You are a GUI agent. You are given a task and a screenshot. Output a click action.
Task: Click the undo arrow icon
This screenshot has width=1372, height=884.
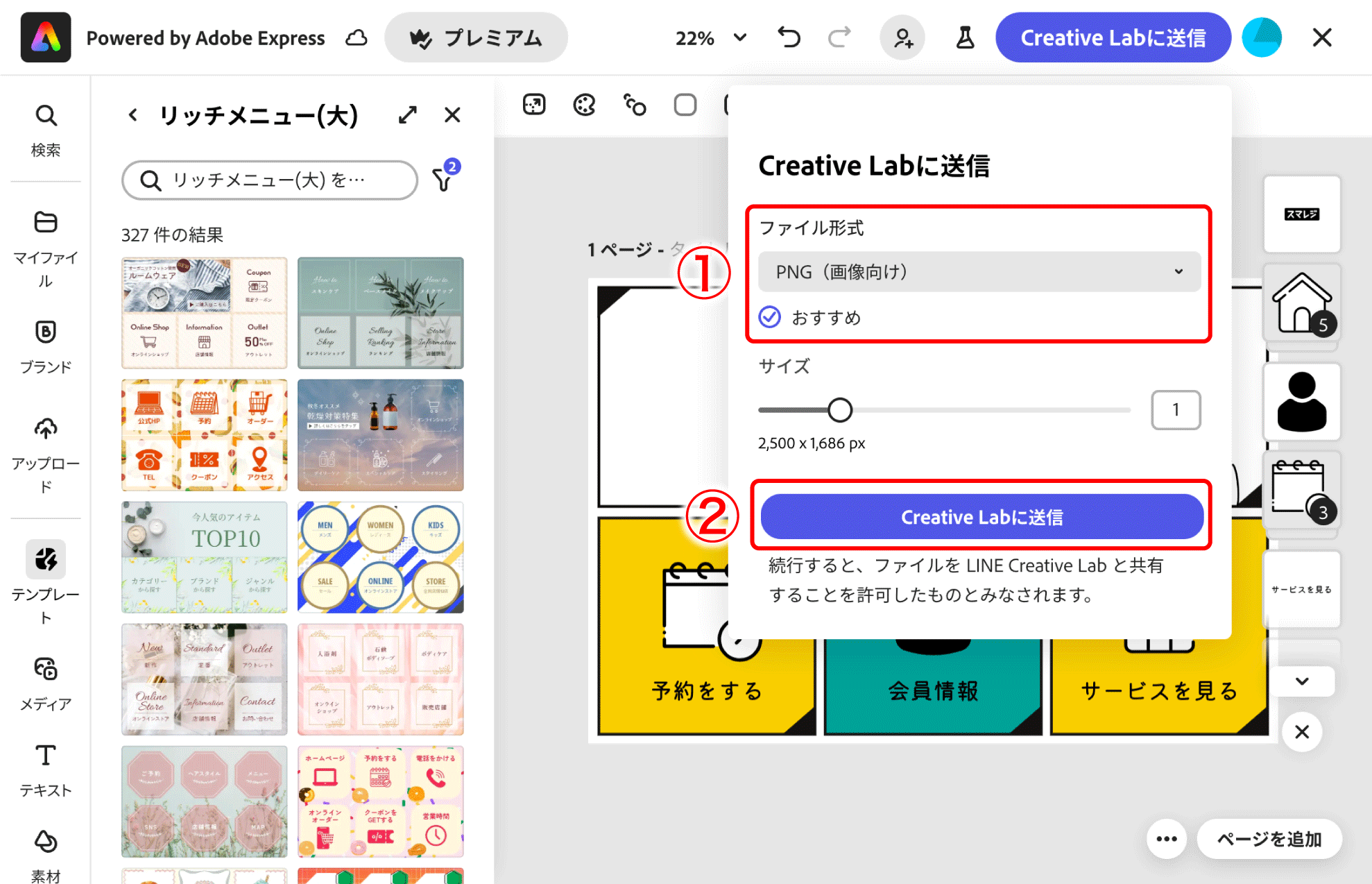coord(789,37)
